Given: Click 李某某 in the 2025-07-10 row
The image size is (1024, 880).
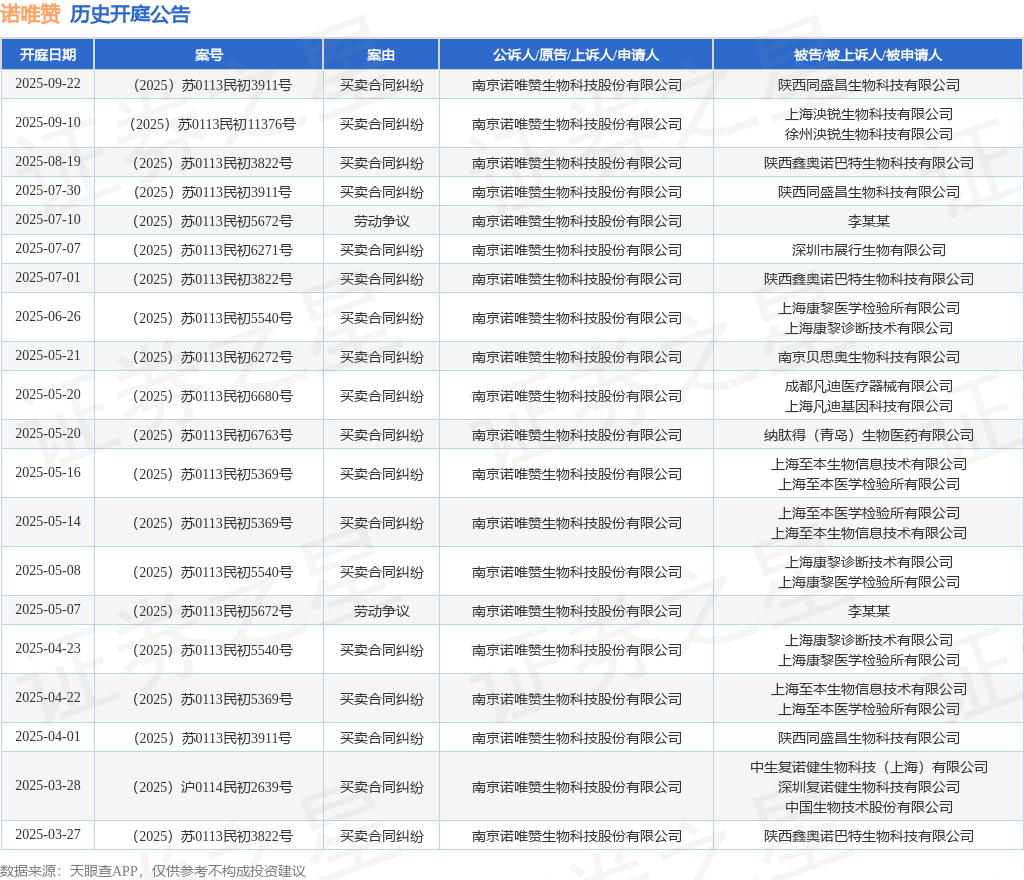Looking at the screenshot, I should click(869, 221).
